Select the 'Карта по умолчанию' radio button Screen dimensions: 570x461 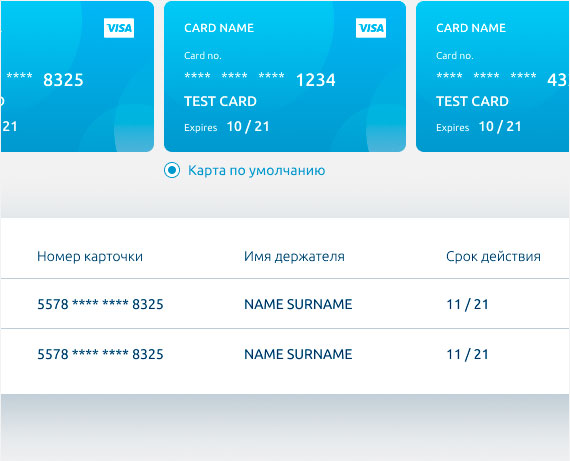click(172, 170)
